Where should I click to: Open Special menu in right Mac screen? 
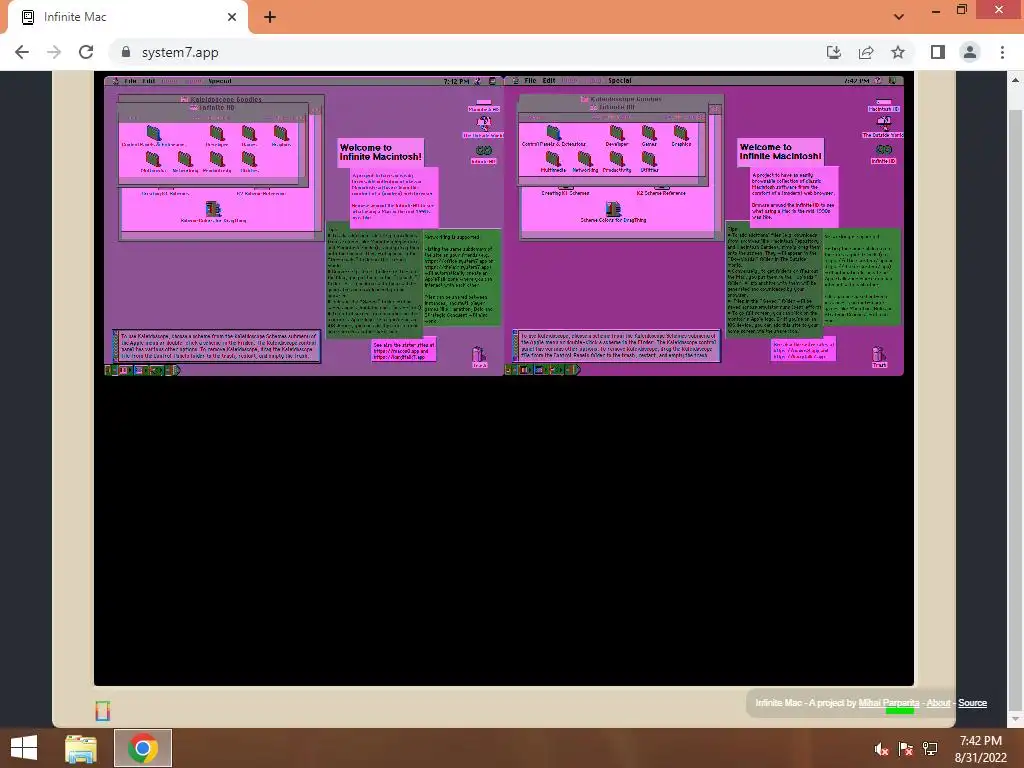tap(620, 80)
